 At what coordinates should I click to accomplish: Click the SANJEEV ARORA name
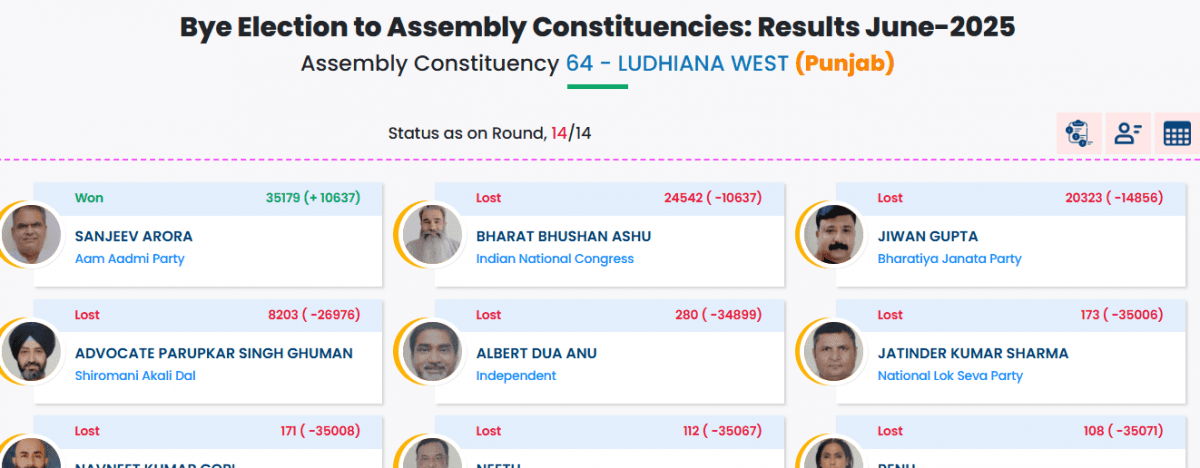(134, 236)
